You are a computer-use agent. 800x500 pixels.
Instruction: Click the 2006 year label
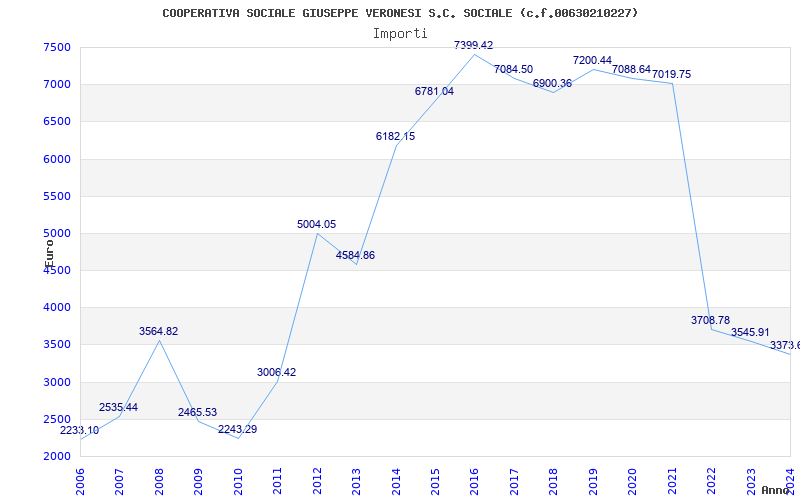coord(80,483)
